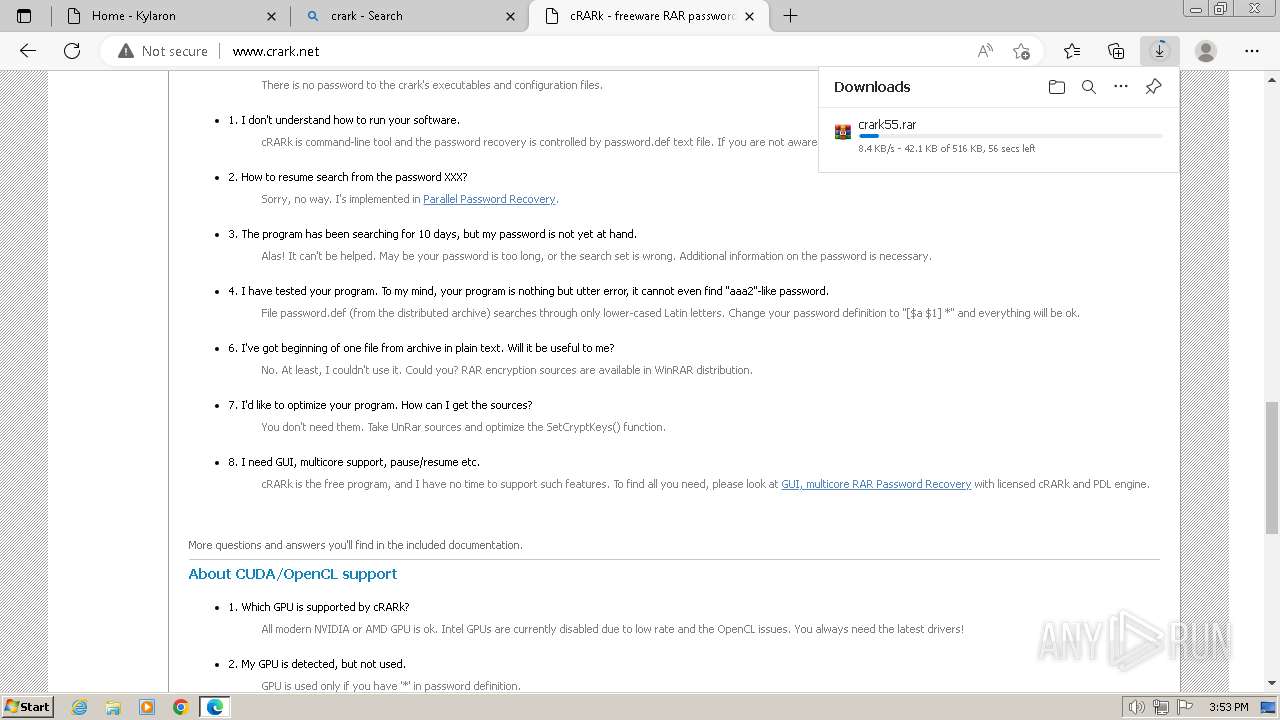1280x720 pixels.
Task: Click '7. I'd like to optimize your program'
Action: [380, 405]
